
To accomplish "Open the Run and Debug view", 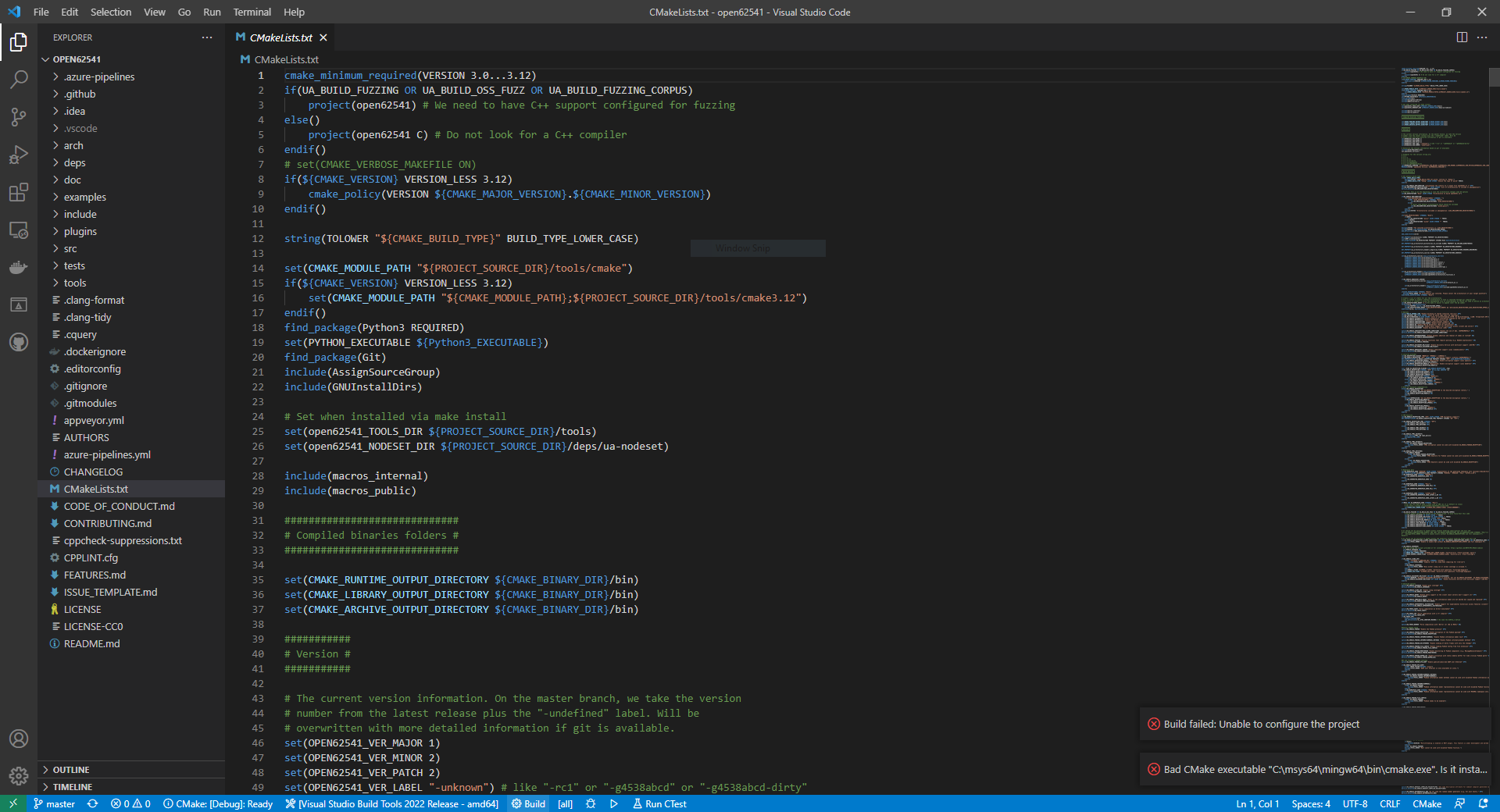I will pos(19,155).
